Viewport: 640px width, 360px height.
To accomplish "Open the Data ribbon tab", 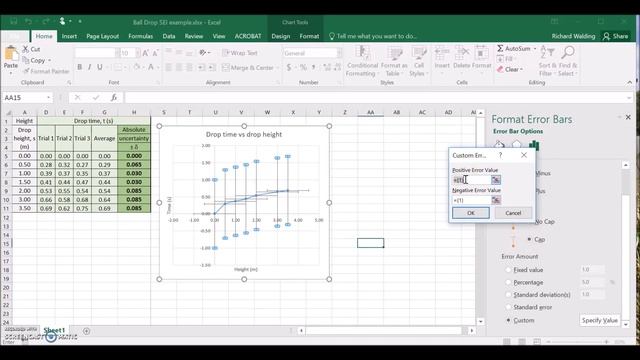I will point(169,36).
